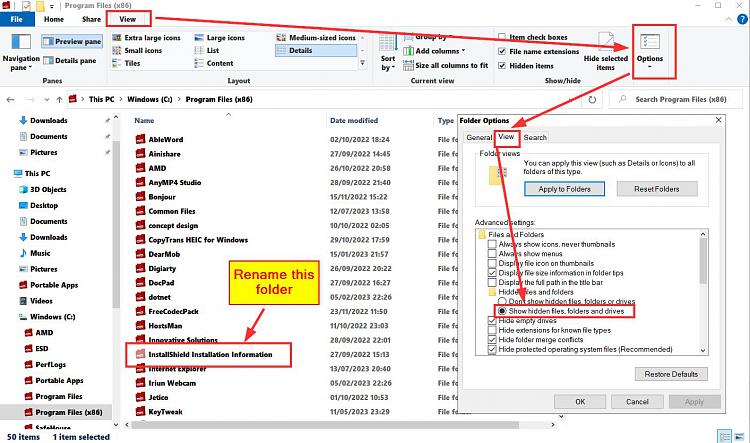Open Add columns dropdown
Image resolution: width=750 pixels, height=443 pixels.
tap(434, 51)
